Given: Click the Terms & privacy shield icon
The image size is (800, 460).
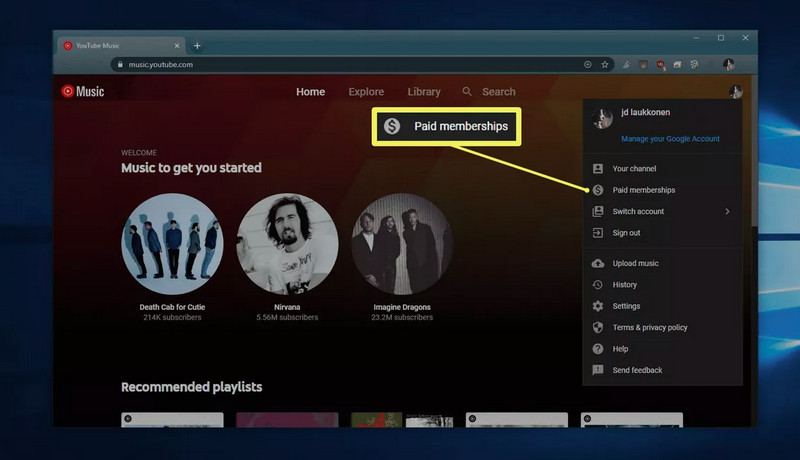Looking at the screenshot, I should click(x=598, y=327).
